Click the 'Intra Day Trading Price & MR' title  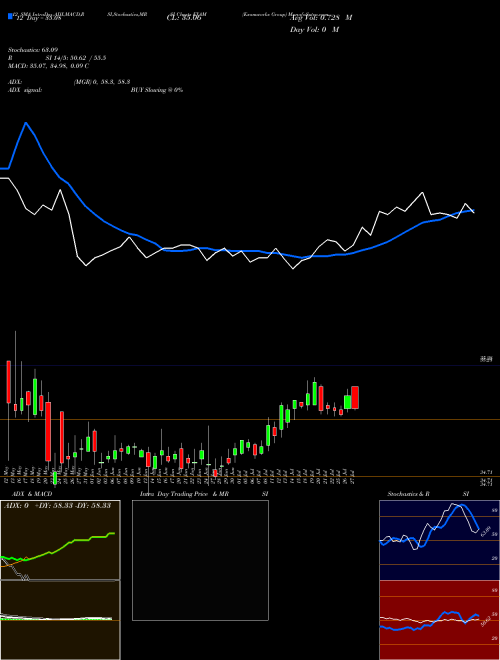(184, 494)
